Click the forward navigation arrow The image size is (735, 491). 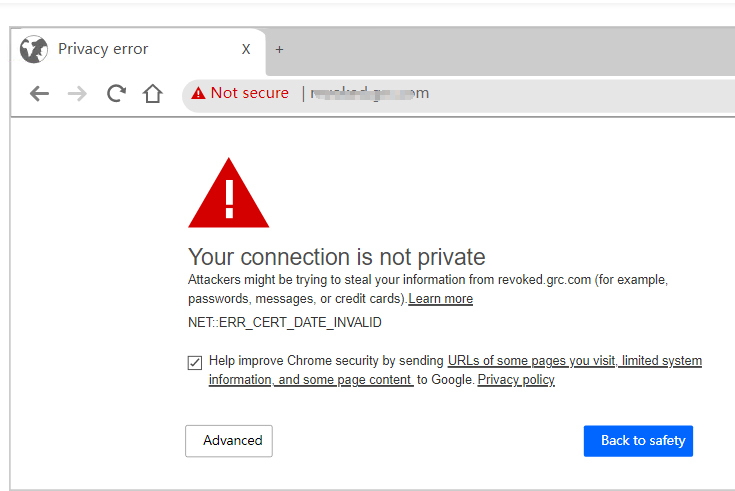tap(77, 93)
